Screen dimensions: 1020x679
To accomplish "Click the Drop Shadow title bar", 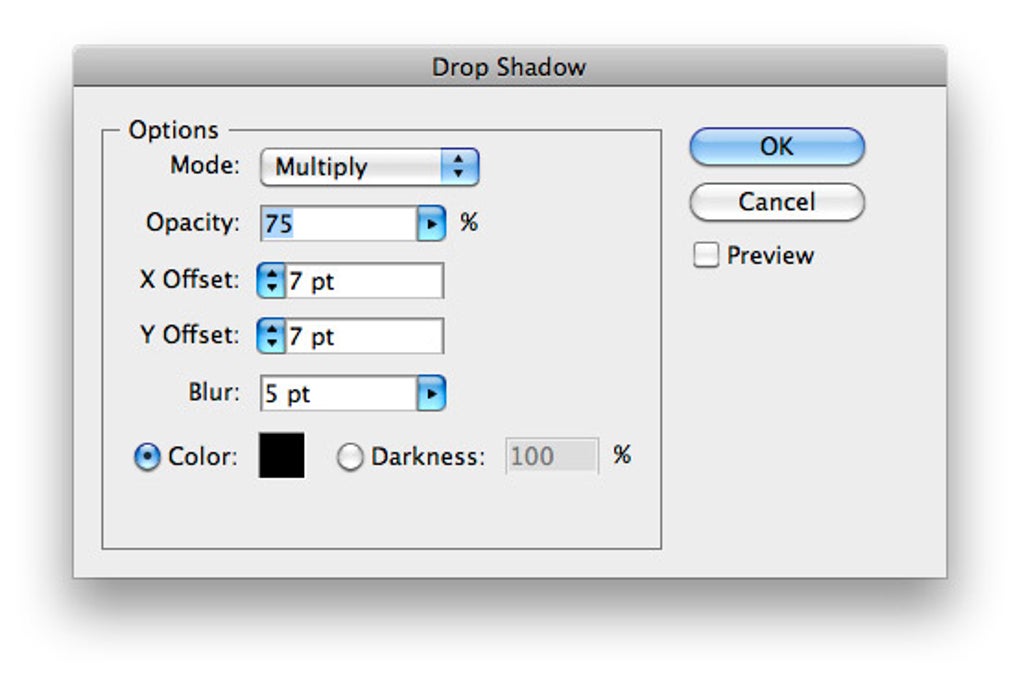I will [x=509, y=67].
